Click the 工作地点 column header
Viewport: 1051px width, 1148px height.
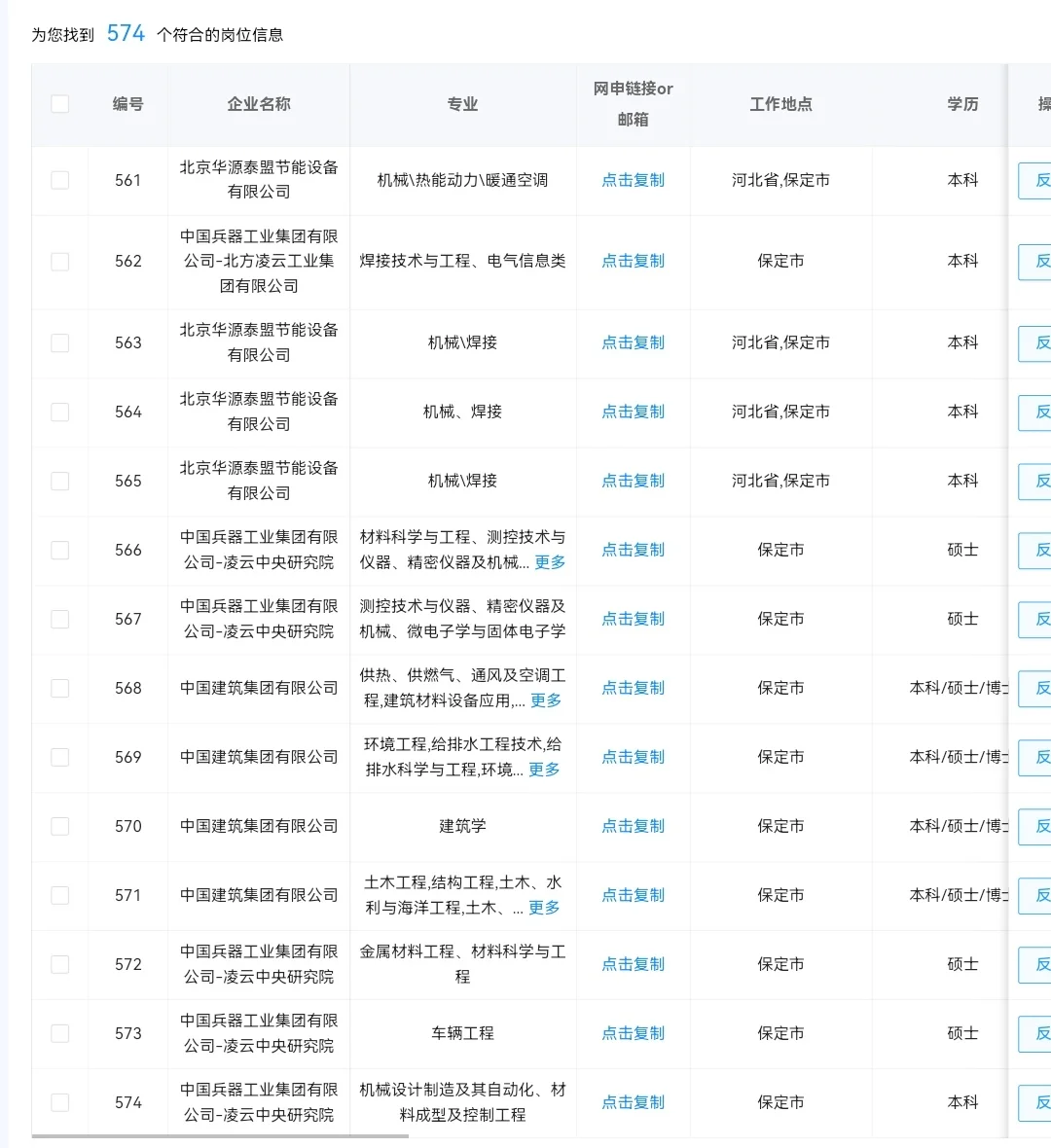(x=780, y=104)
